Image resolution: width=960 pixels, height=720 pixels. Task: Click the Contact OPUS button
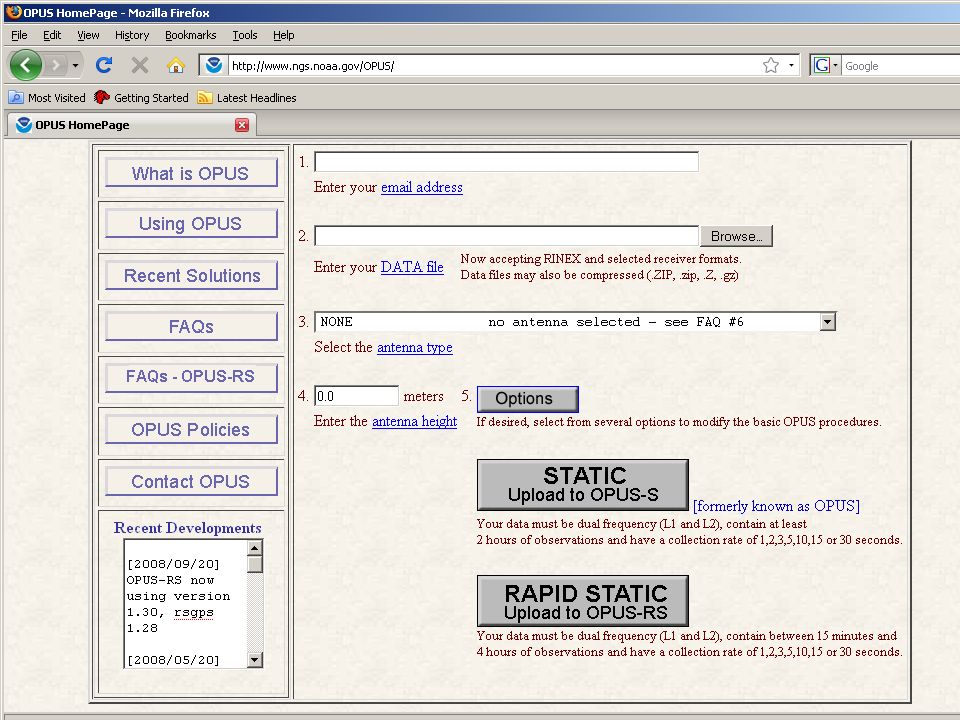pos(191,481)
